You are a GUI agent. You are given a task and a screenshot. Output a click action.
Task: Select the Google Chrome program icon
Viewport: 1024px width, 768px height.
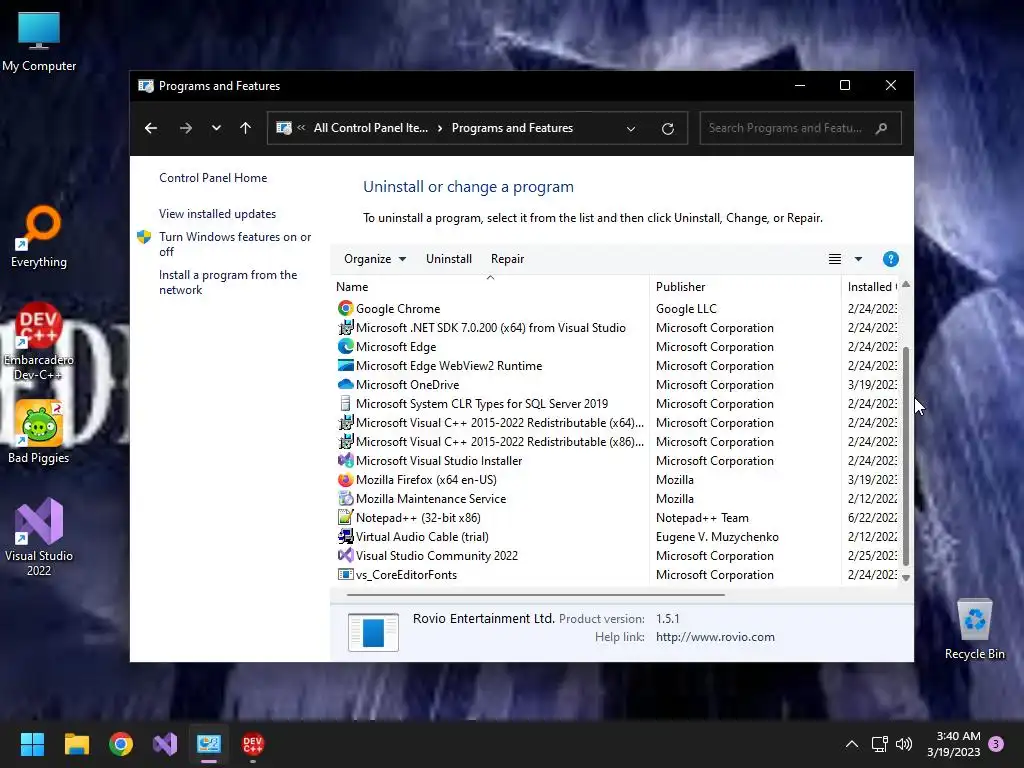[345, 308]
